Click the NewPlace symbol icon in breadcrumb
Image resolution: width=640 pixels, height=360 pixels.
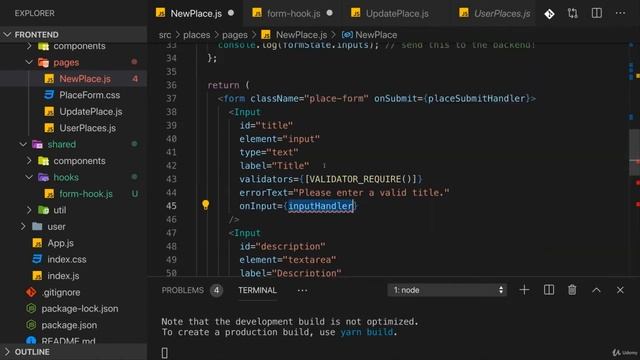[x=347, y=35]
